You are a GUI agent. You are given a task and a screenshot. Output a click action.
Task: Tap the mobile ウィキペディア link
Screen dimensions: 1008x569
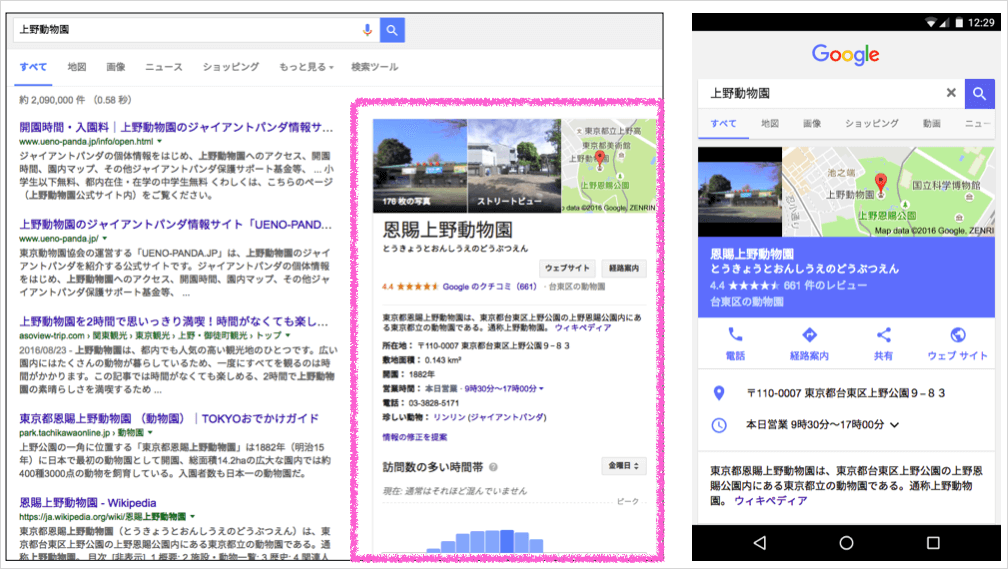pos(771,501)
